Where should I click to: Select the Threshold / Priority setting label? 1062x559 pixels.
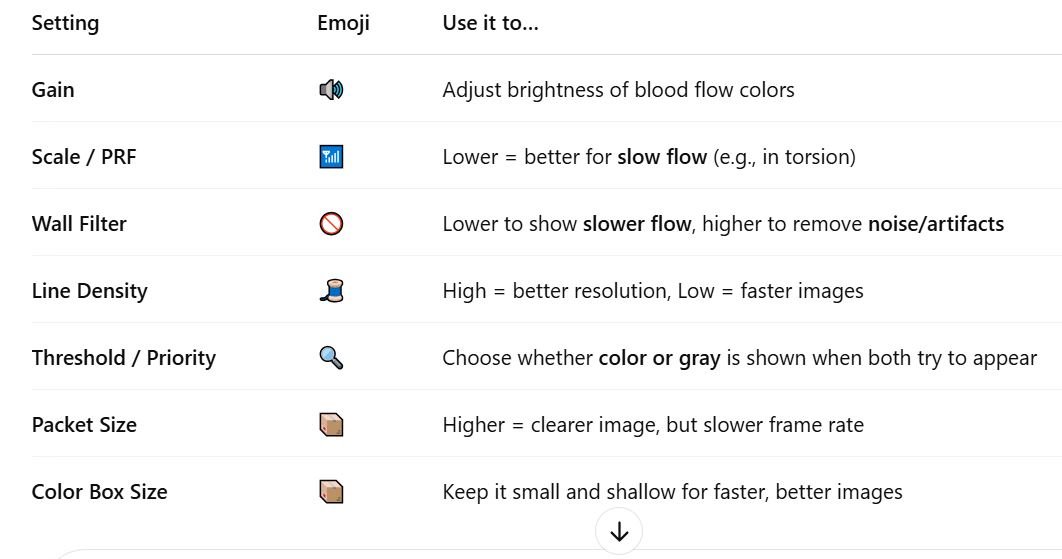(x=124, y=358)
